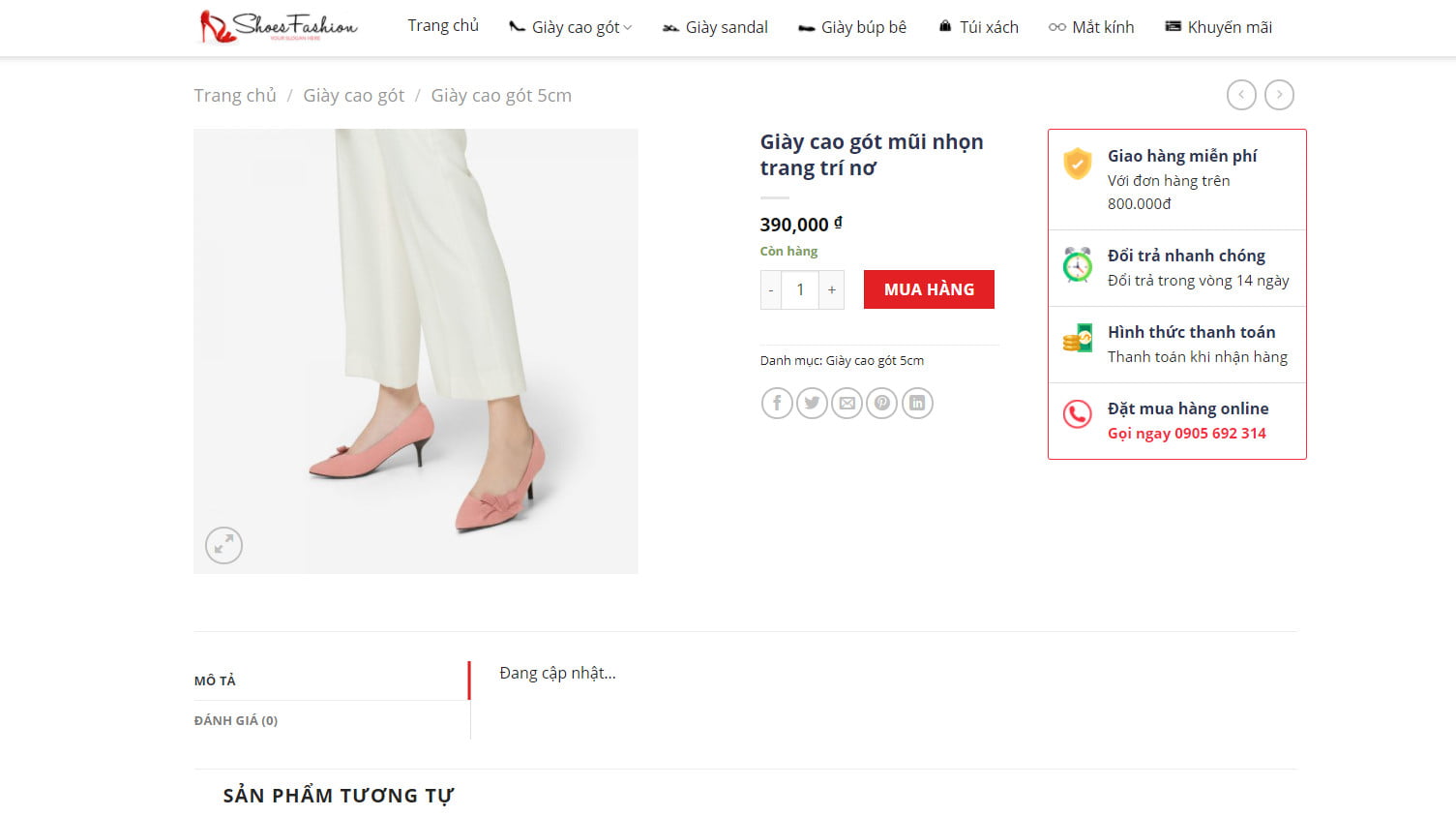Share product via LinkedIn icon

tap(917, 403)
